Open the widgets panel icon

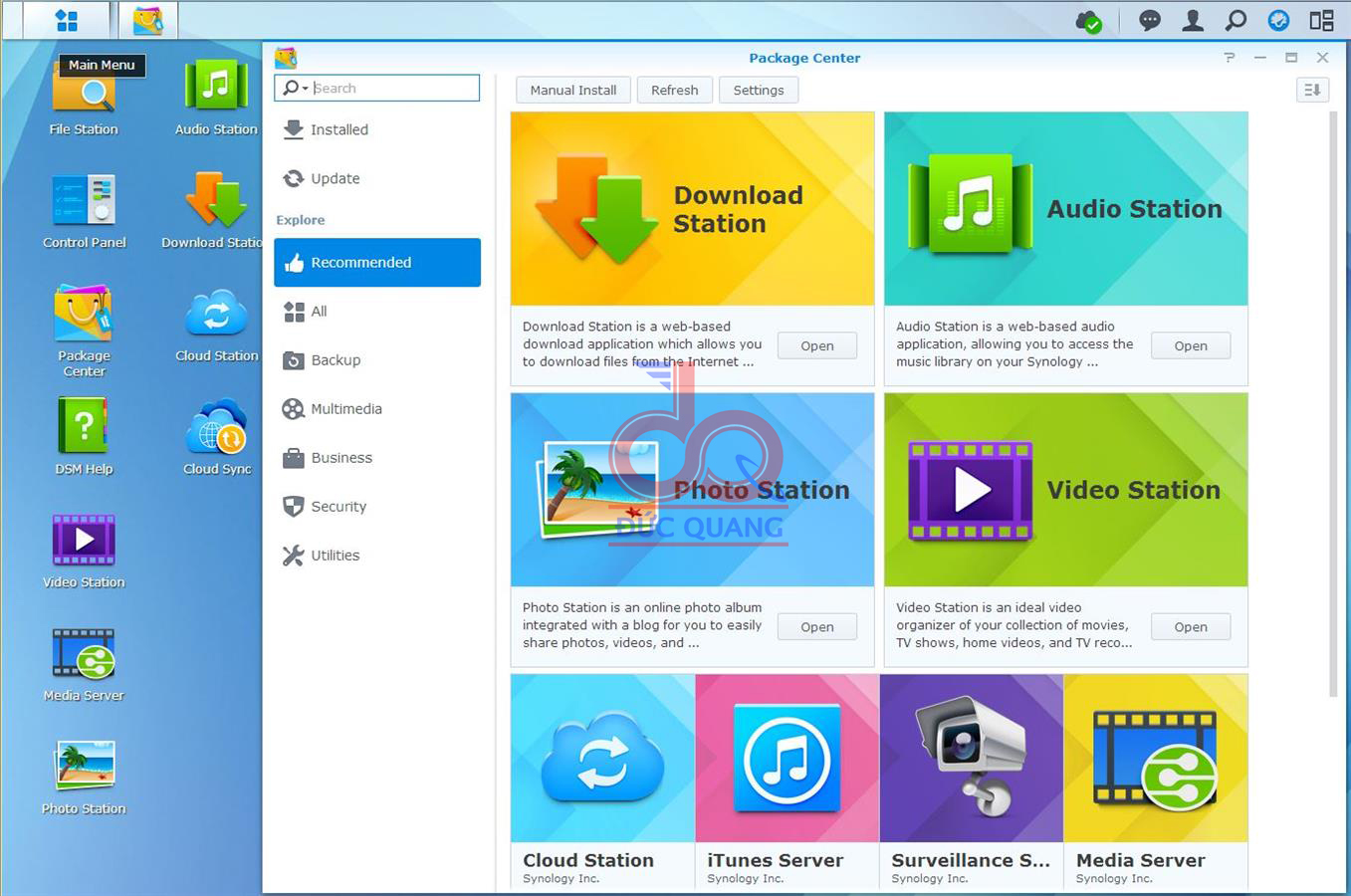coord(1321,20)
